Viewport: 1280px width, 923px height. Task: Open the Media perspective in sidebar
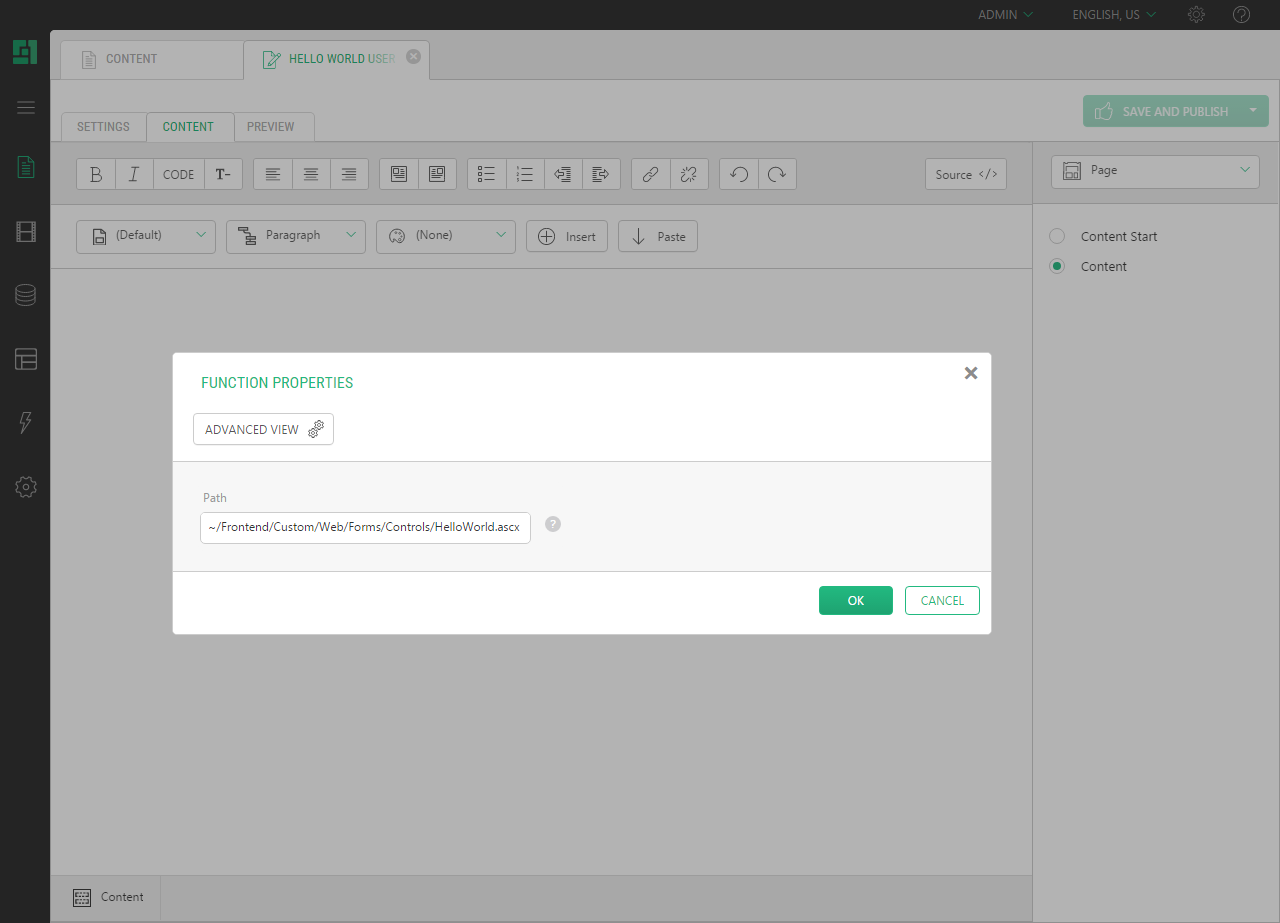[x=26, y=232]
